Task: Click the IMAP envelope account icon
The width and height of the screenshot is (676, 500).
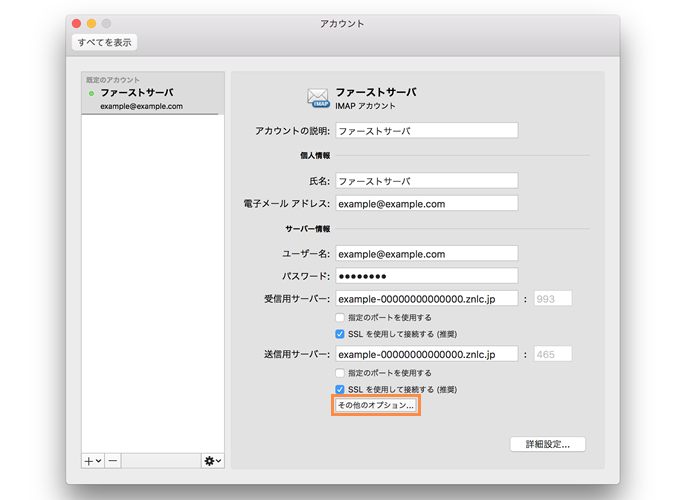Action: point(320,97)
